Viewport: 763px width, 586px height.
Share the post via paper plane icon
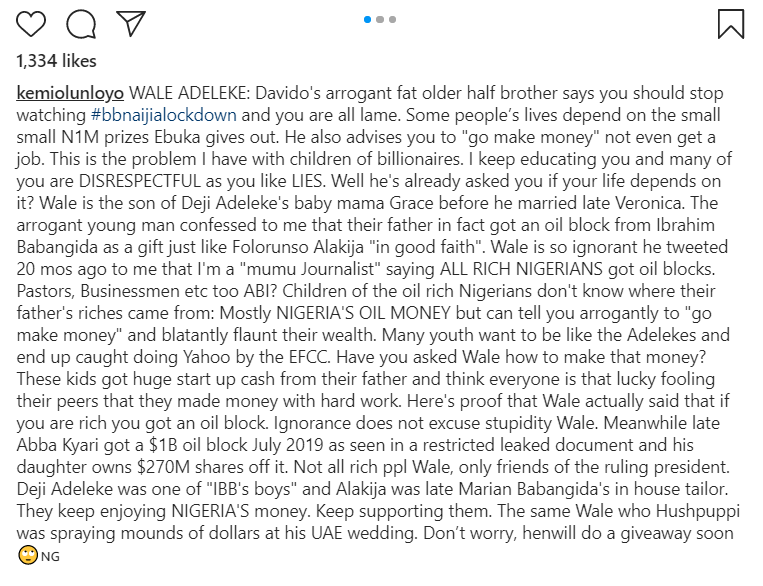[x=130, y=23]
